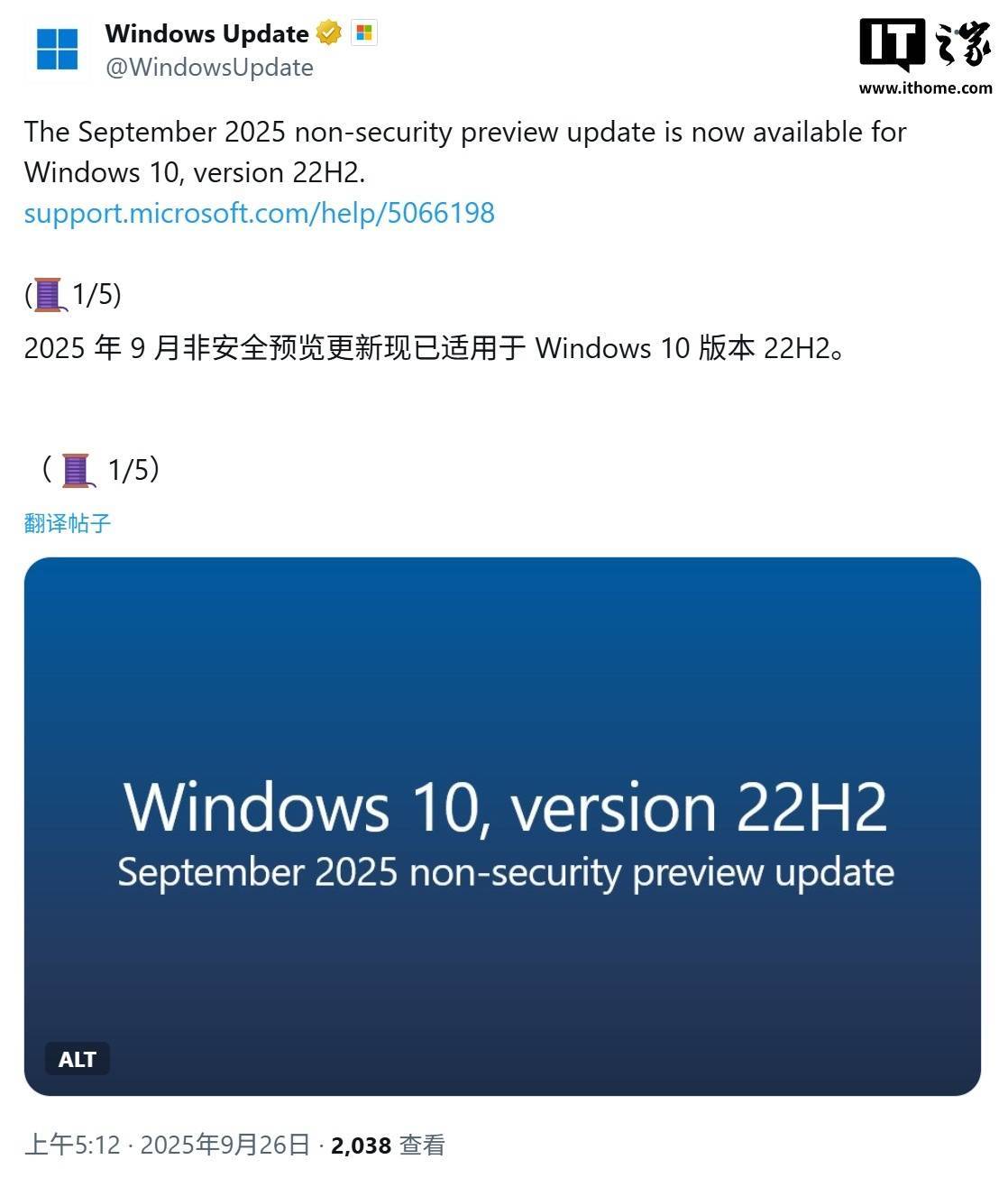Open the support.microsoft.com/help/5066198 link

259,213
